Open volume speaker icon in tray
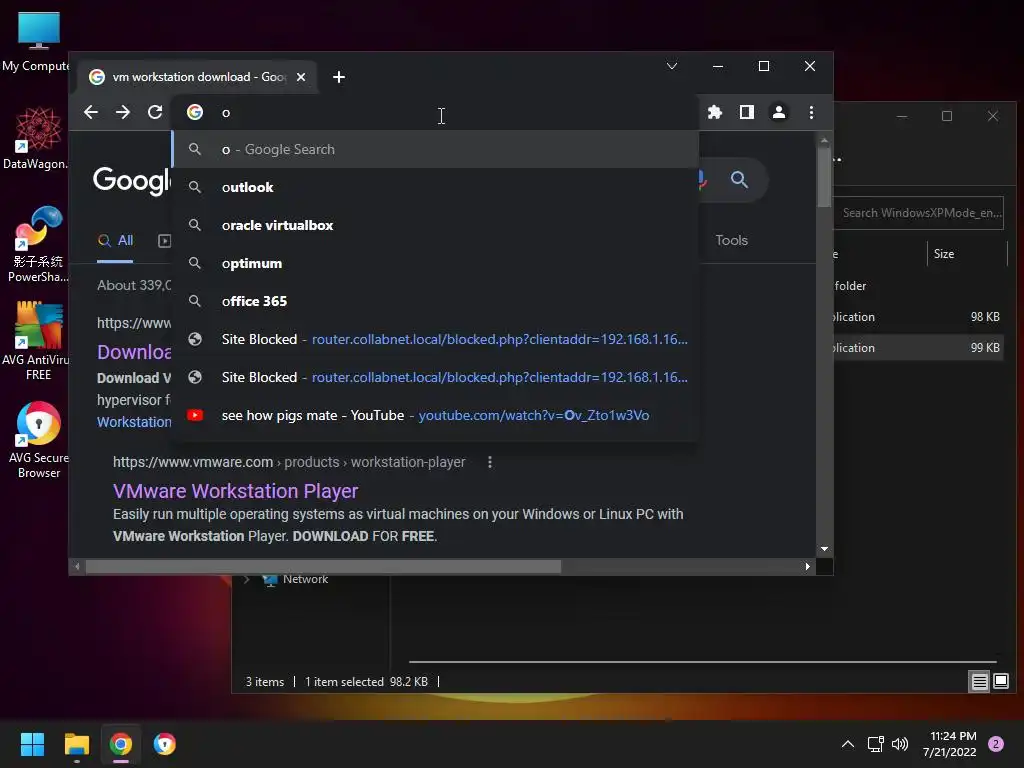Screen dimensions: 1024x768 (900, 744)
